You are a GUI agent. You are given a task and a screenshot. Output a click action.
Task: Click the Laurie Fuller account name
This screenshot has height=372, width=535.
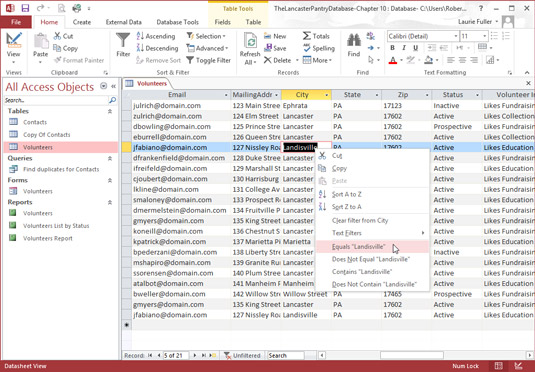475,22
